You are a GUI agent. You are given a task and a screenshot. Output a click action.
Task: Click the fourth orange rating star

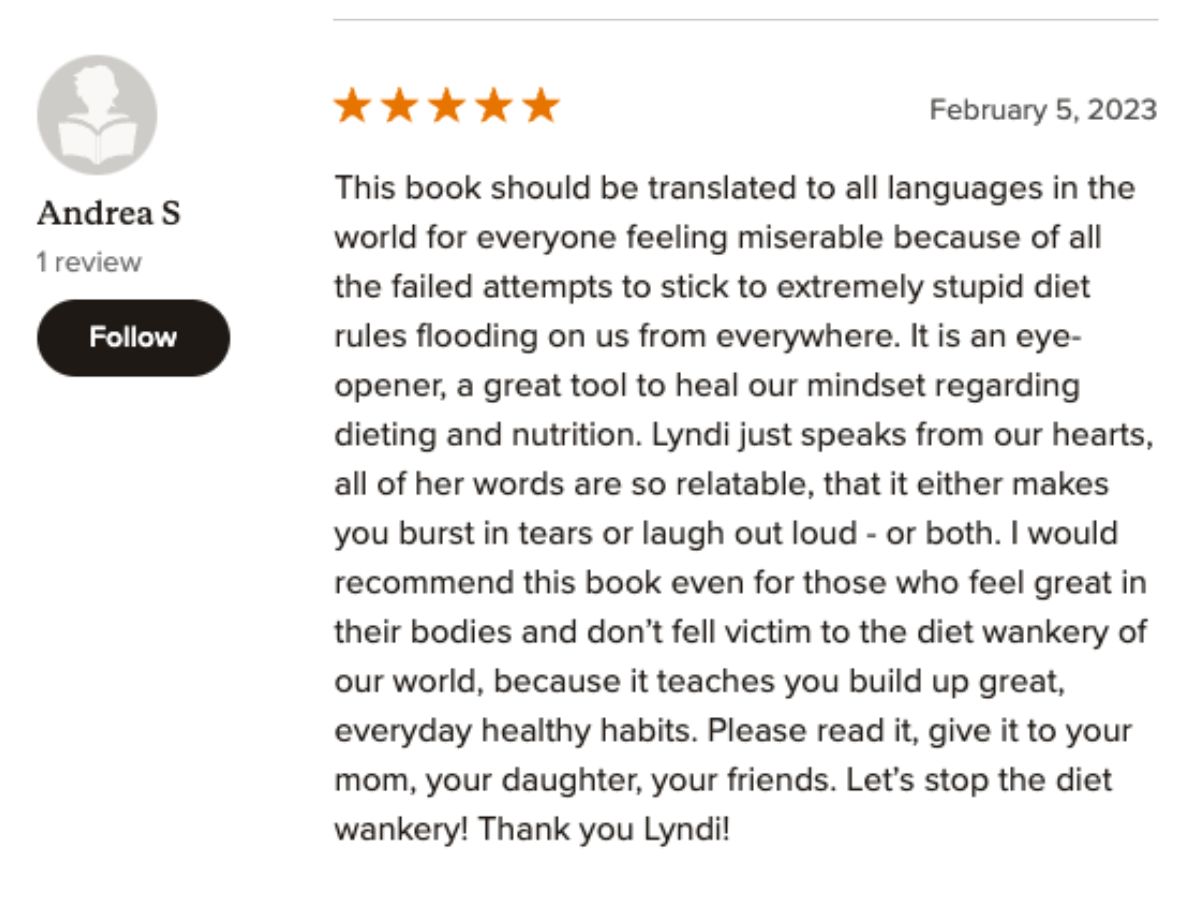pos(493,106)
